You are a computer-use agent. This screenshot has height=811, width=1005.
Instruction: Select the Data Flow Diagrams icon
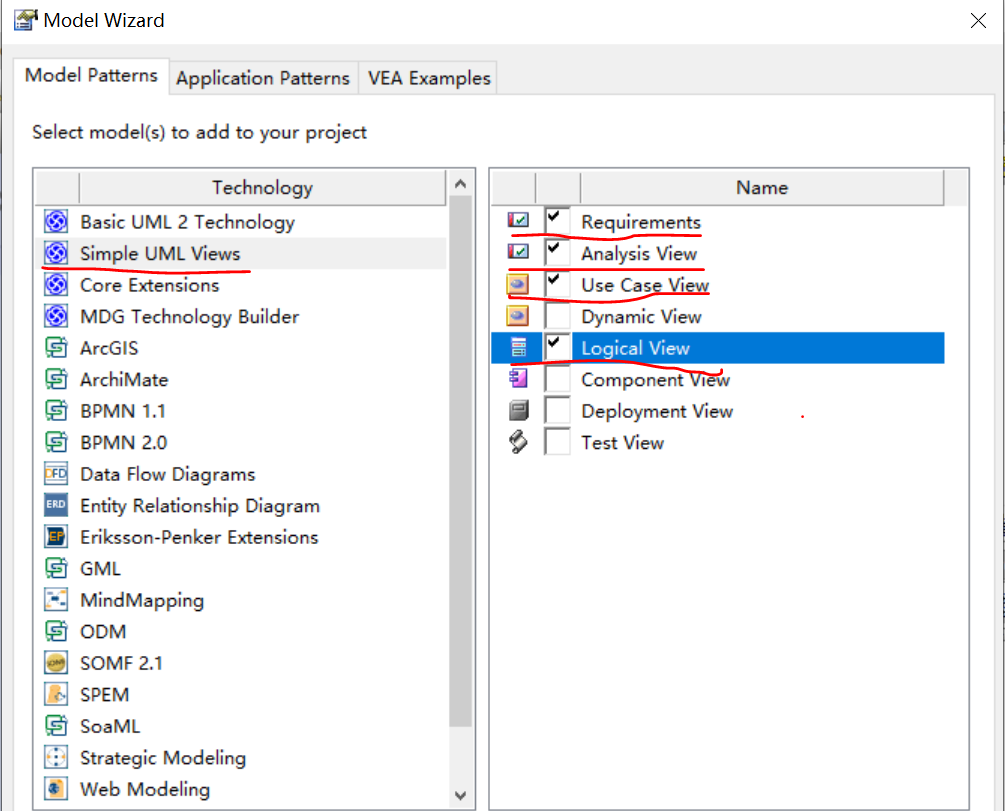coord(56,474)
